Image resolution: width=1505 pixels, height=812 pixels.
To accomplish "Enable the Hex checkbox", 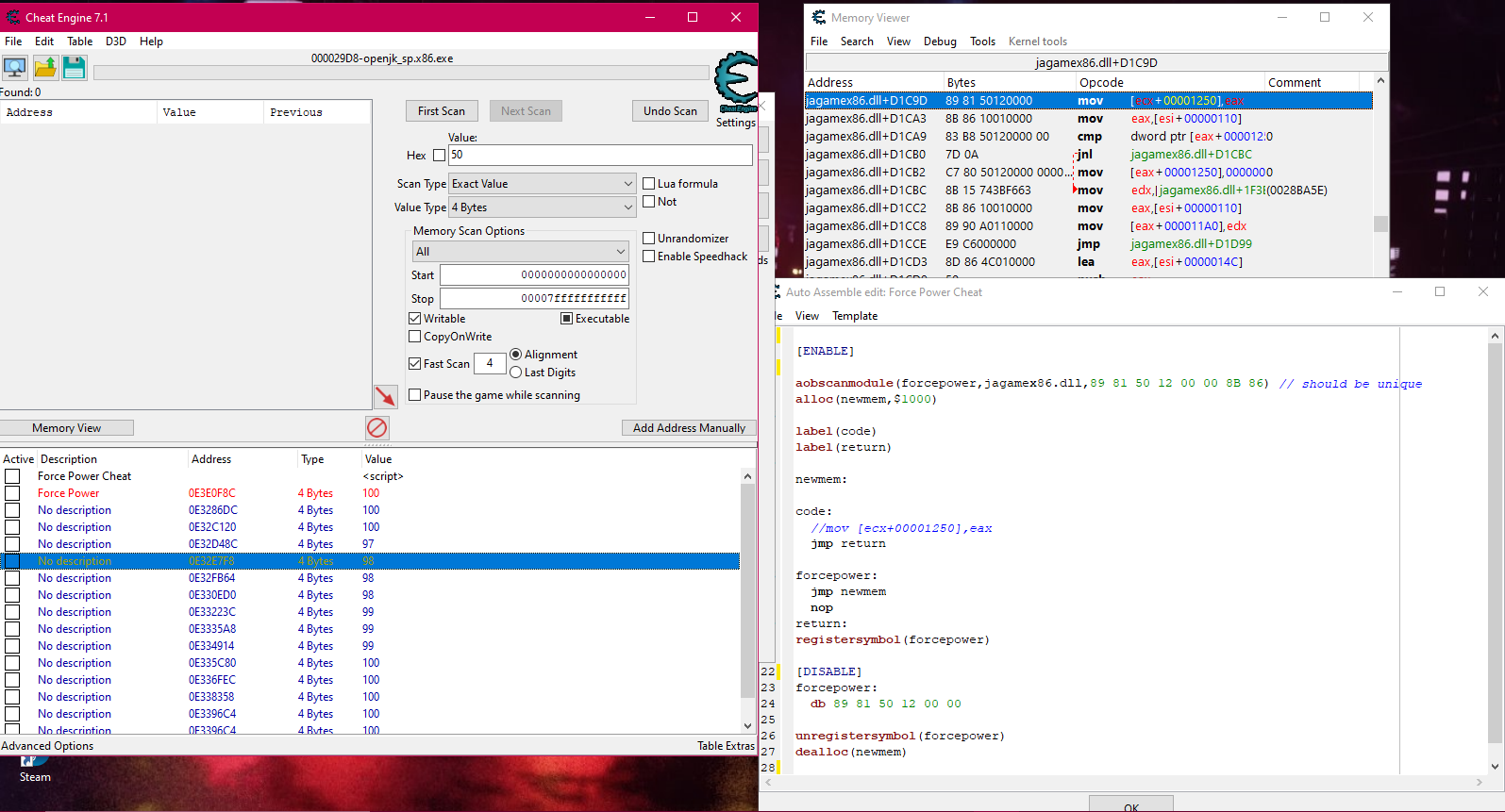I will click(439, 156).
